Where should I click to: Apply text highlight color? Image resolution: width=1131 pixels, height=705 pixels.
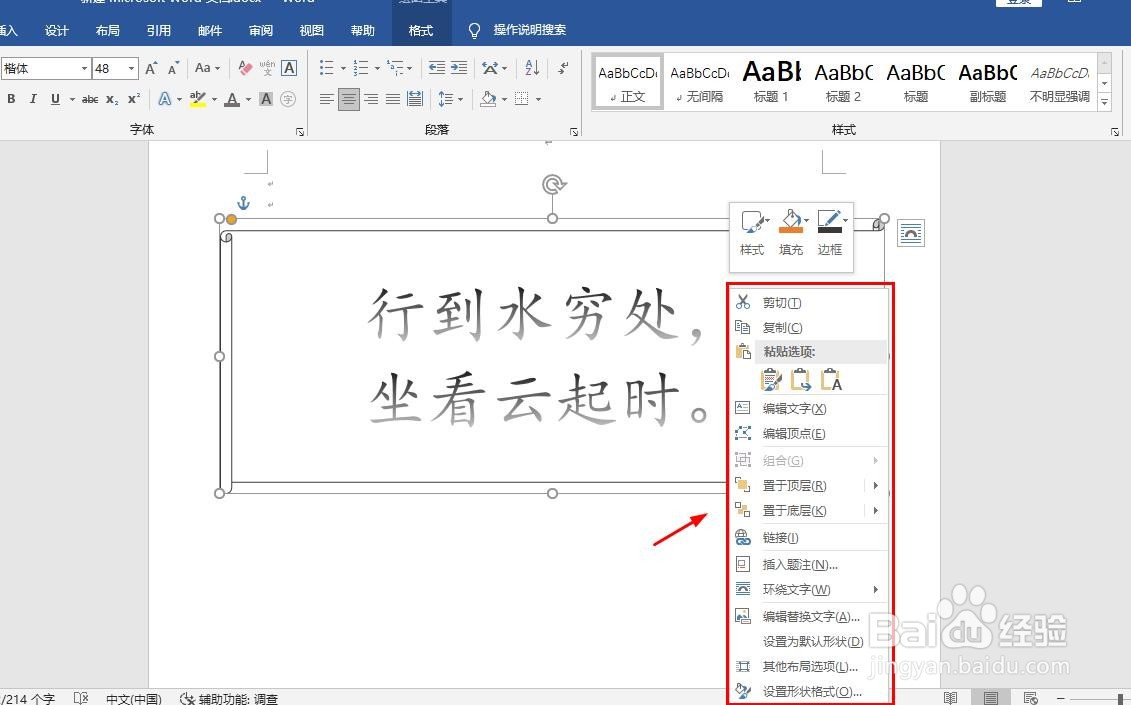click(197, 99)
